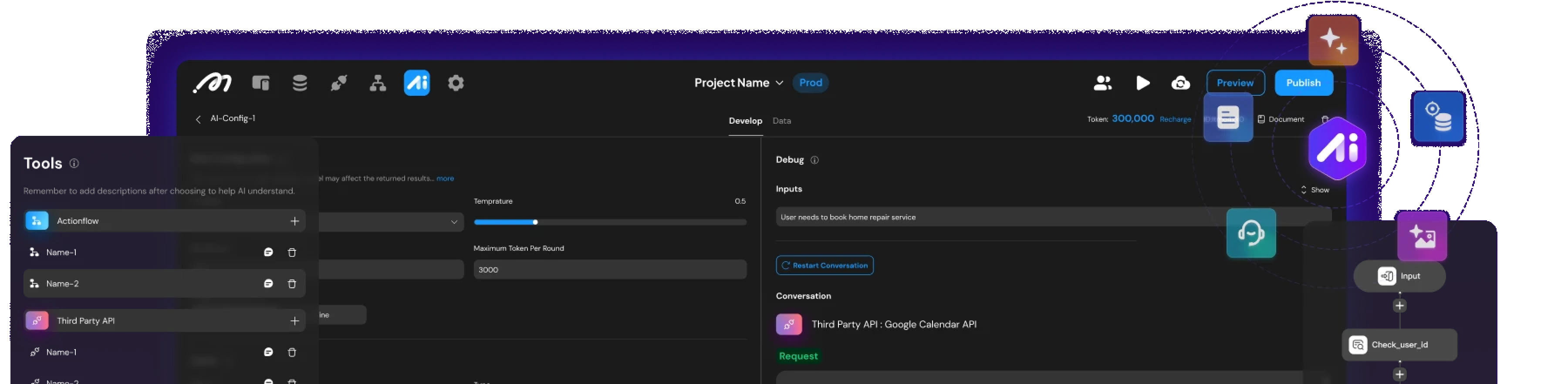The height and width of the screenshot is (384, 1568).
Task: Switch to the Develop tab
Action: 745,121
